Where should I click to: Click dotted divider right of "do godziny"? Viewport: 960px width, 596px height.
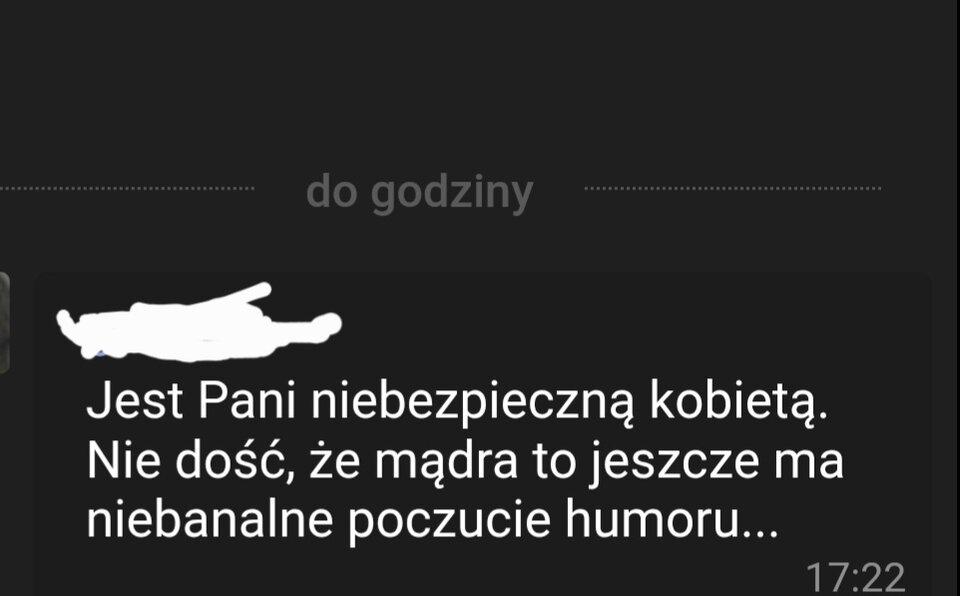click(x=733, y=189)
